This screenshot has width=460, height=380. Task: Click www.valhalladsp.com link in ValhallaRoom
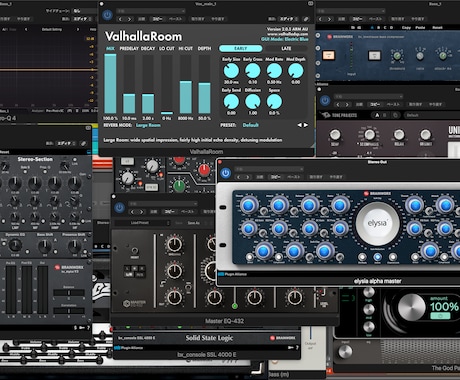287,34
